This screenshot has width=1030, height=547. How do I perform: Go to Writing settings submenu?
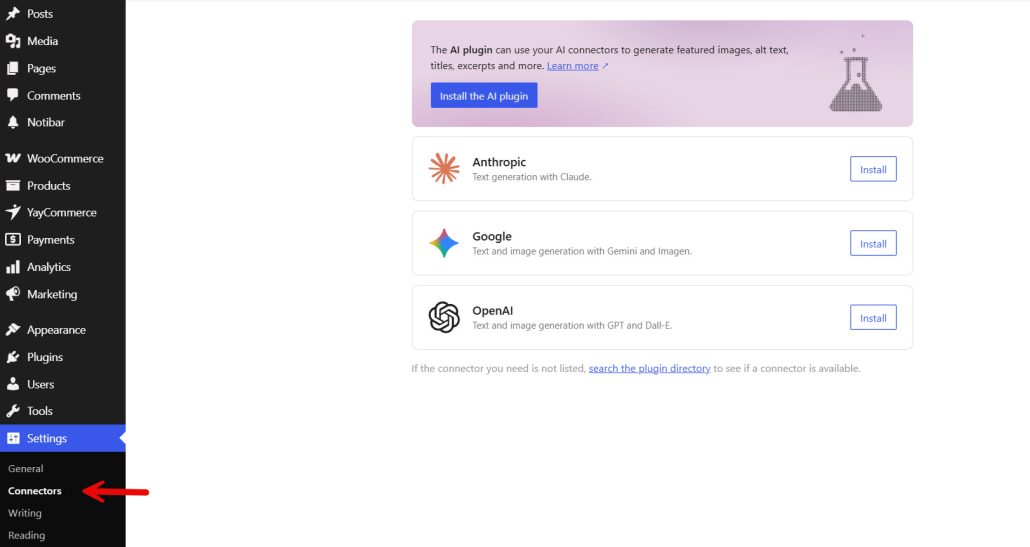point(25,513)
